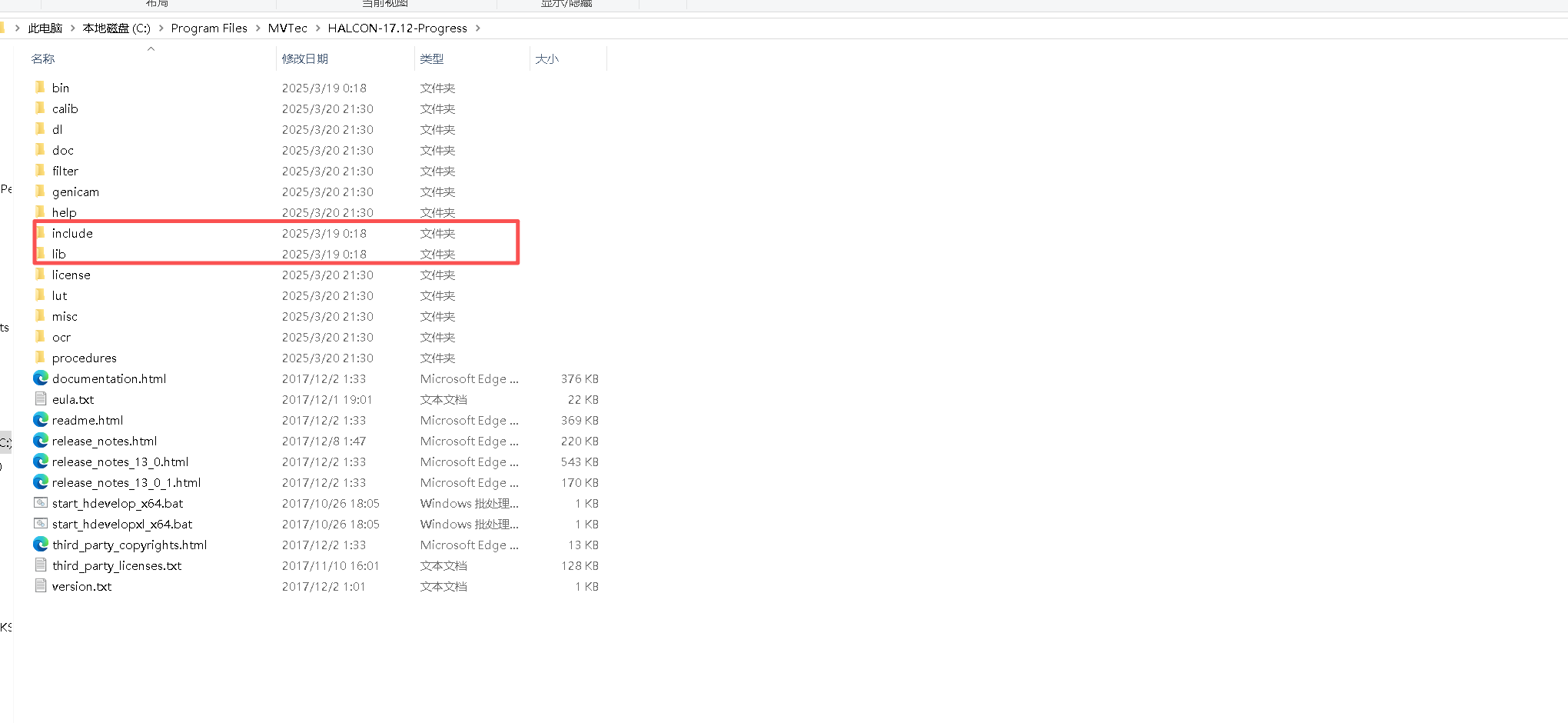
Task: Select third_party_copyrights.html file name
Action: (x=129, y=545)
